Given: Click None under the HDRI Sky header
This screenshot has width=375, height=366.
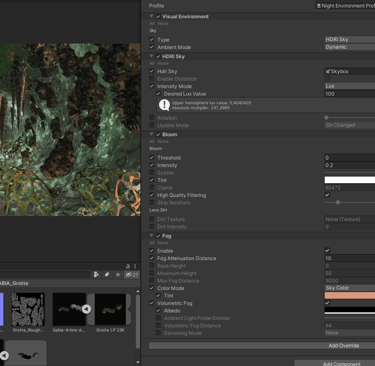Looking at the screenshot, I should click(163, 63).
